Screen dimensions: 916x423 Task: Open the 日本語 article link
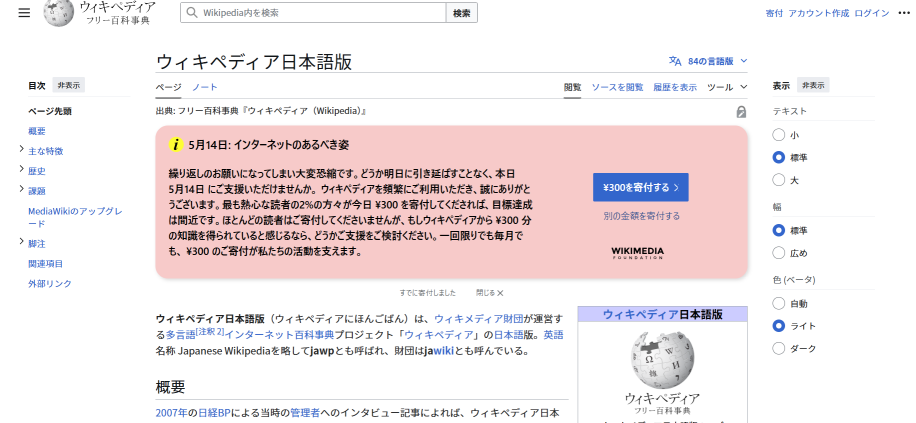[509, 335]
